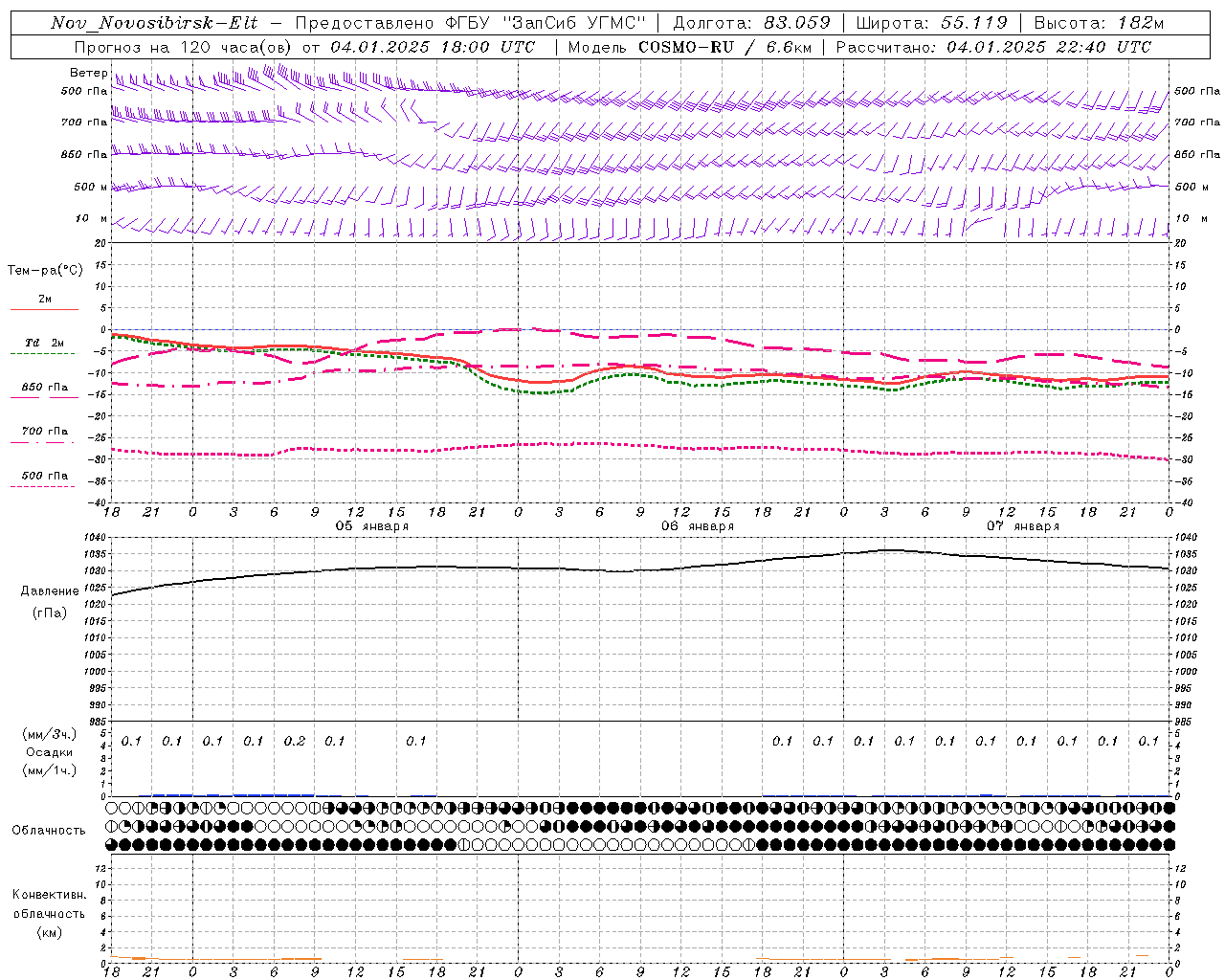Select the latitude value Широта: 55.119
The image size is (1225, 980).
point(931,23)
